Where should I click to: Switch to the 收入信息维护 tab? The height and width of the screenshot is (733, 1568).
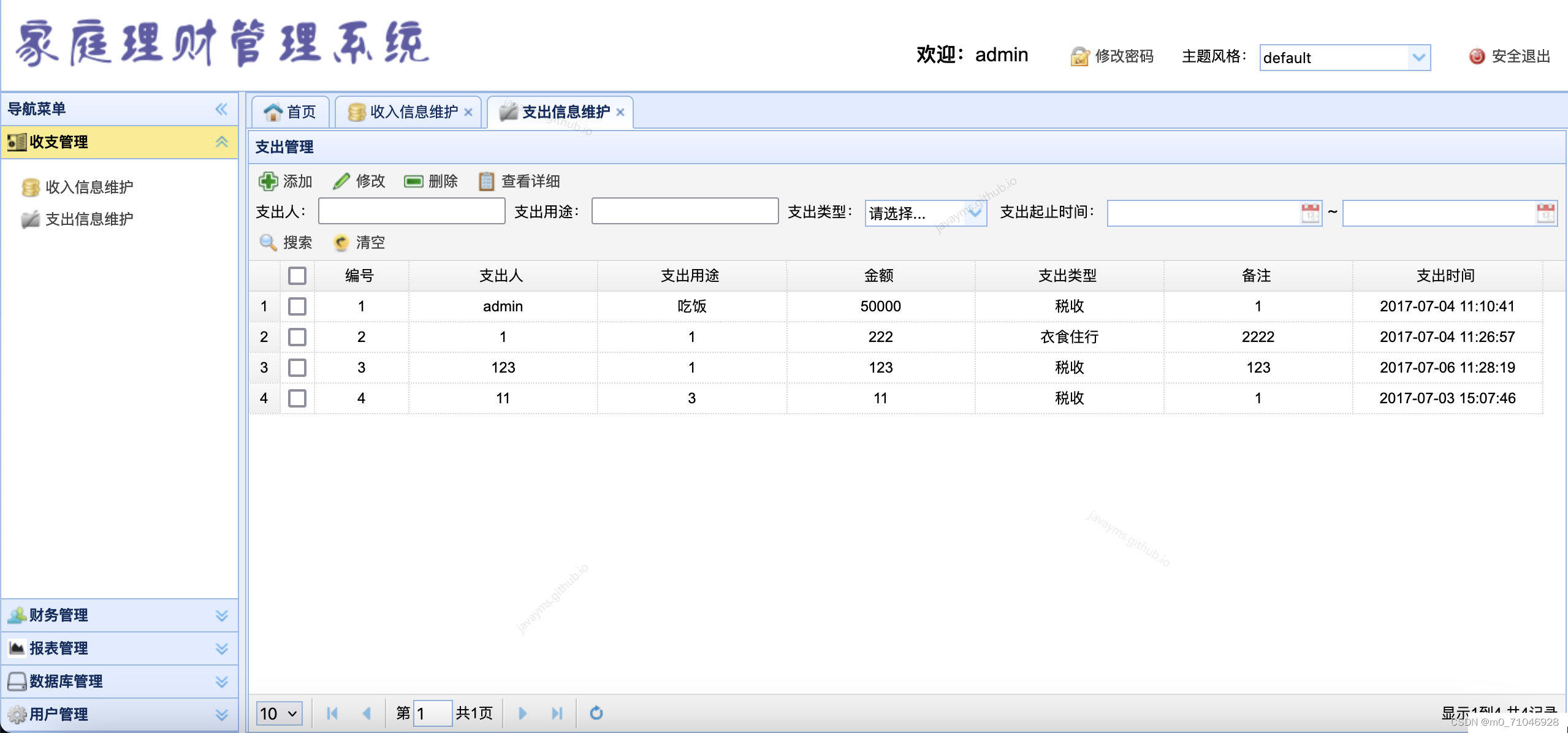point(409,112)
